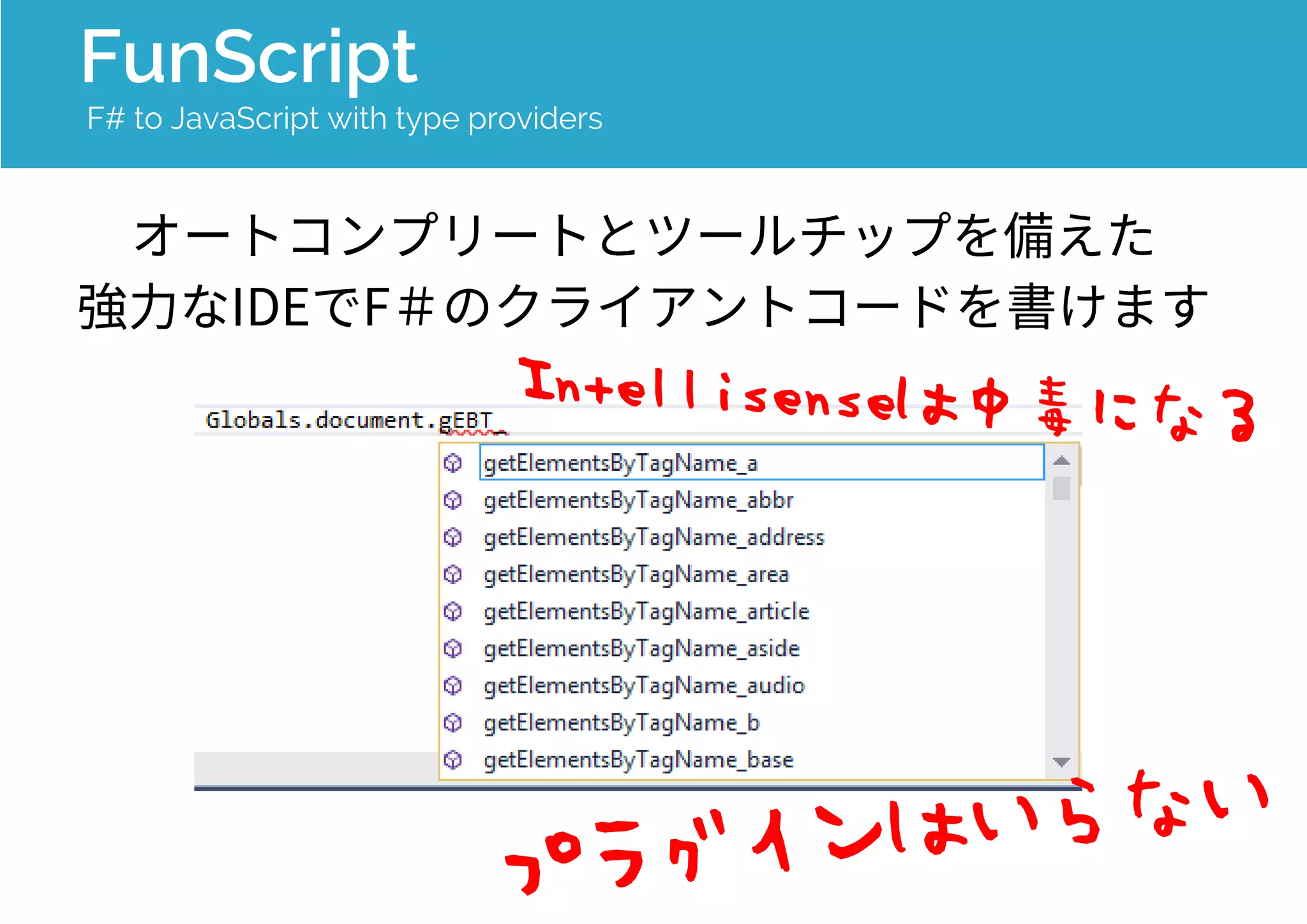This screenshot has width=1307, height=924.
Task: Click the method icon beside getElementsByTagName_aside
Action: pos(452,648)
